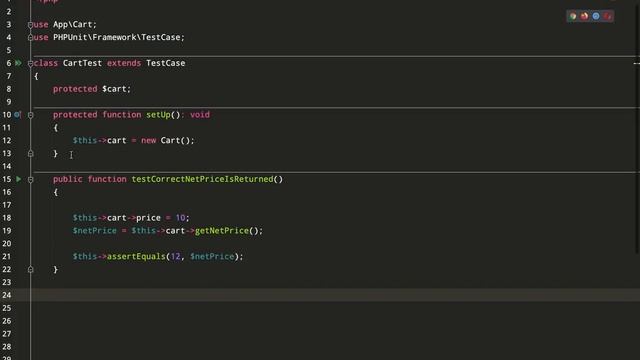Viewport: 640px width, 360px height.
Task: Run CartTest class from gutter icon
Action: click(18, 63)
